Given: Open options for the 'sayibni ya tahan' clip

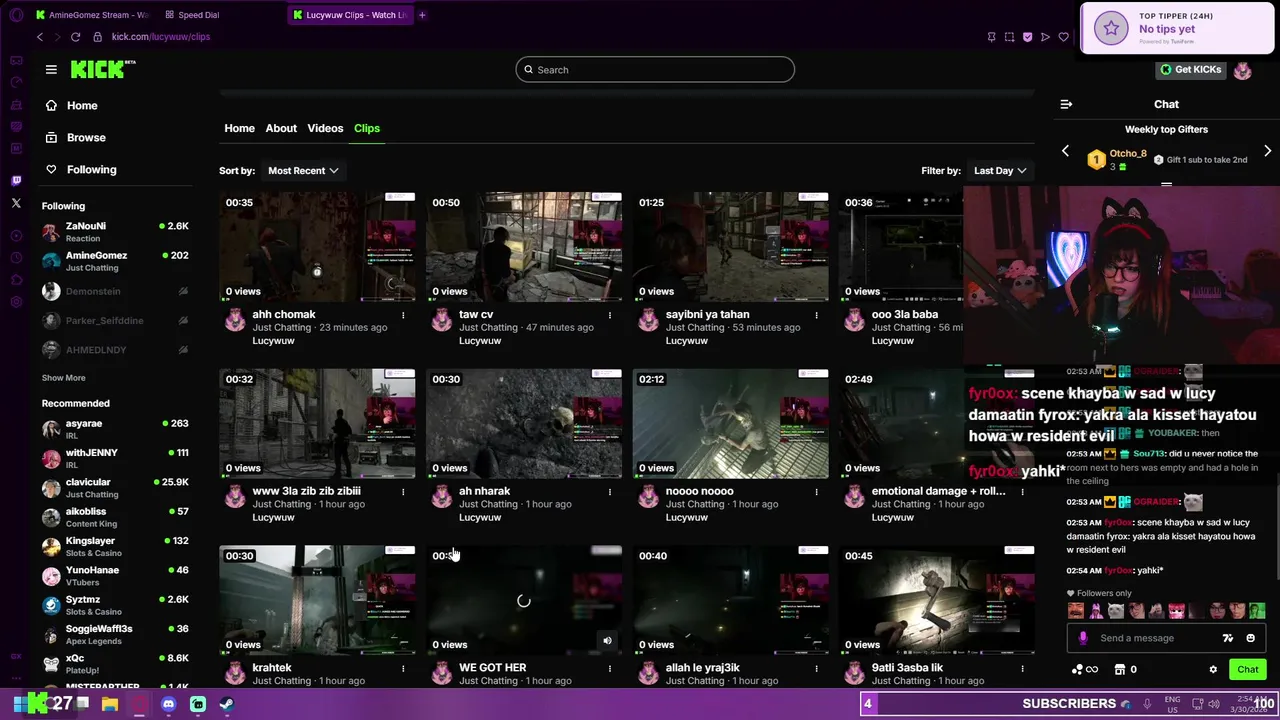Looking at the screenshot, I should pos(816,315).
